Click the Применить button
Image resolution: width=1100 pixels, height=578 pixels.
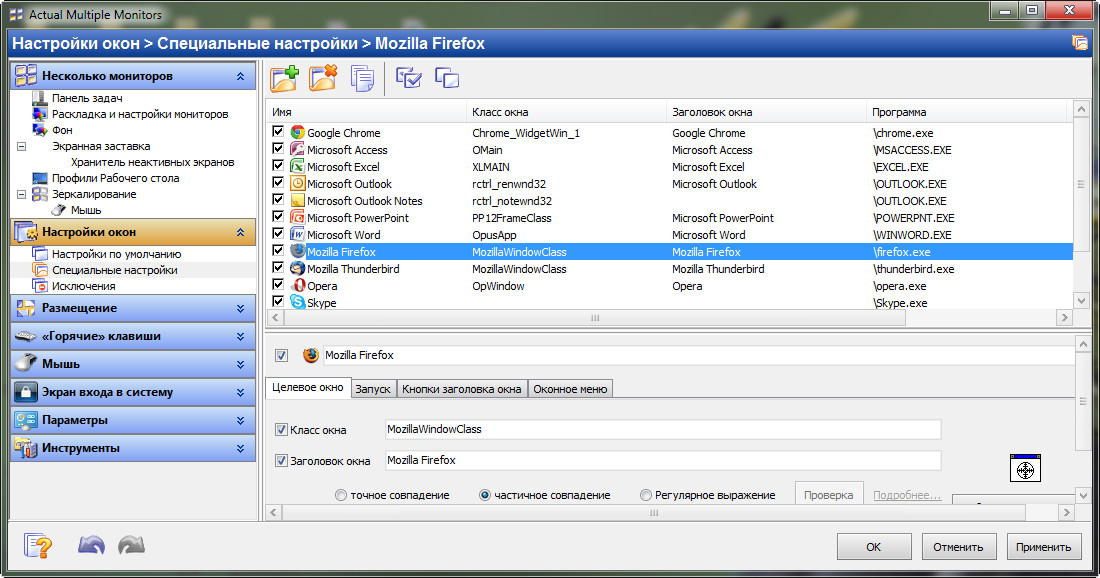pos(1043,546)
